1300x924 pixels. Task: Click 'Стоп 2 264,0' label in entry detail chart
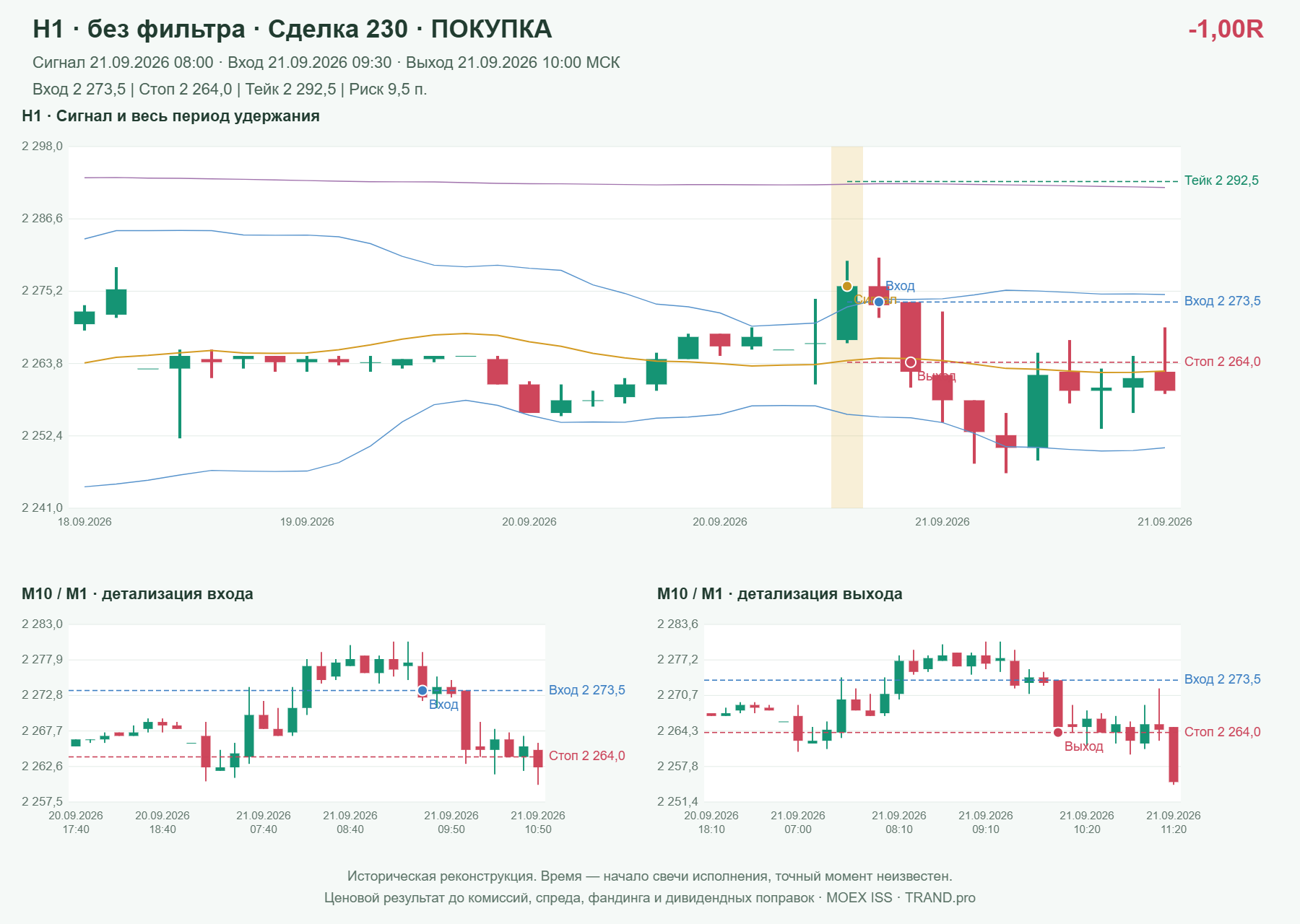[587, 756]
